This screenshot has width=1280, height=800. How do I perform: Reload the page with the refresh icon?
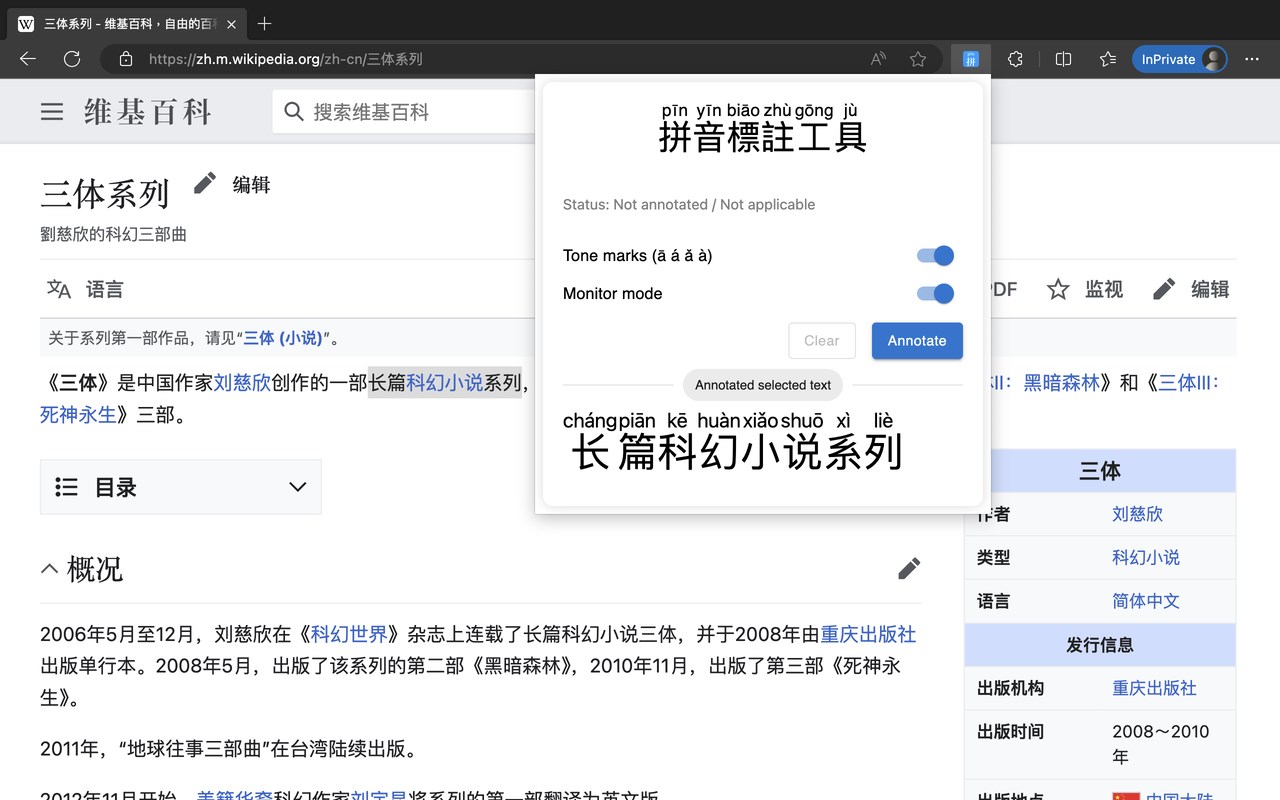[x=72, y=59]
